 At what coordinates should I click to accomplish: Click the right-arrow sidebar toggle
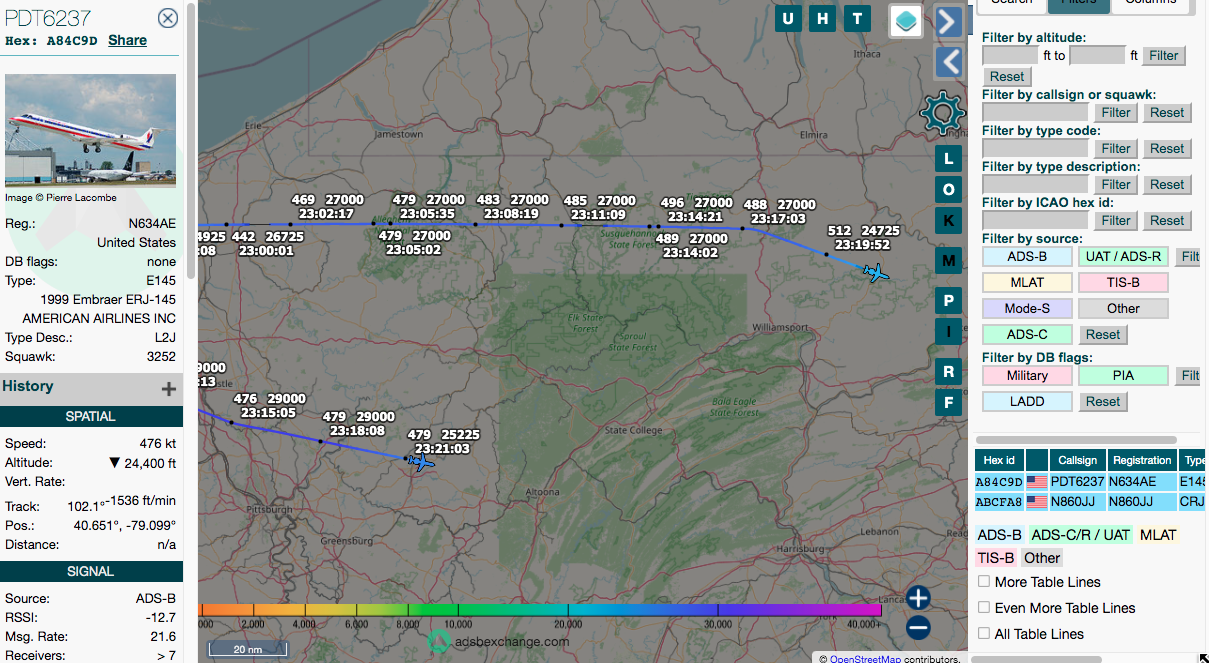coord(949,21)
